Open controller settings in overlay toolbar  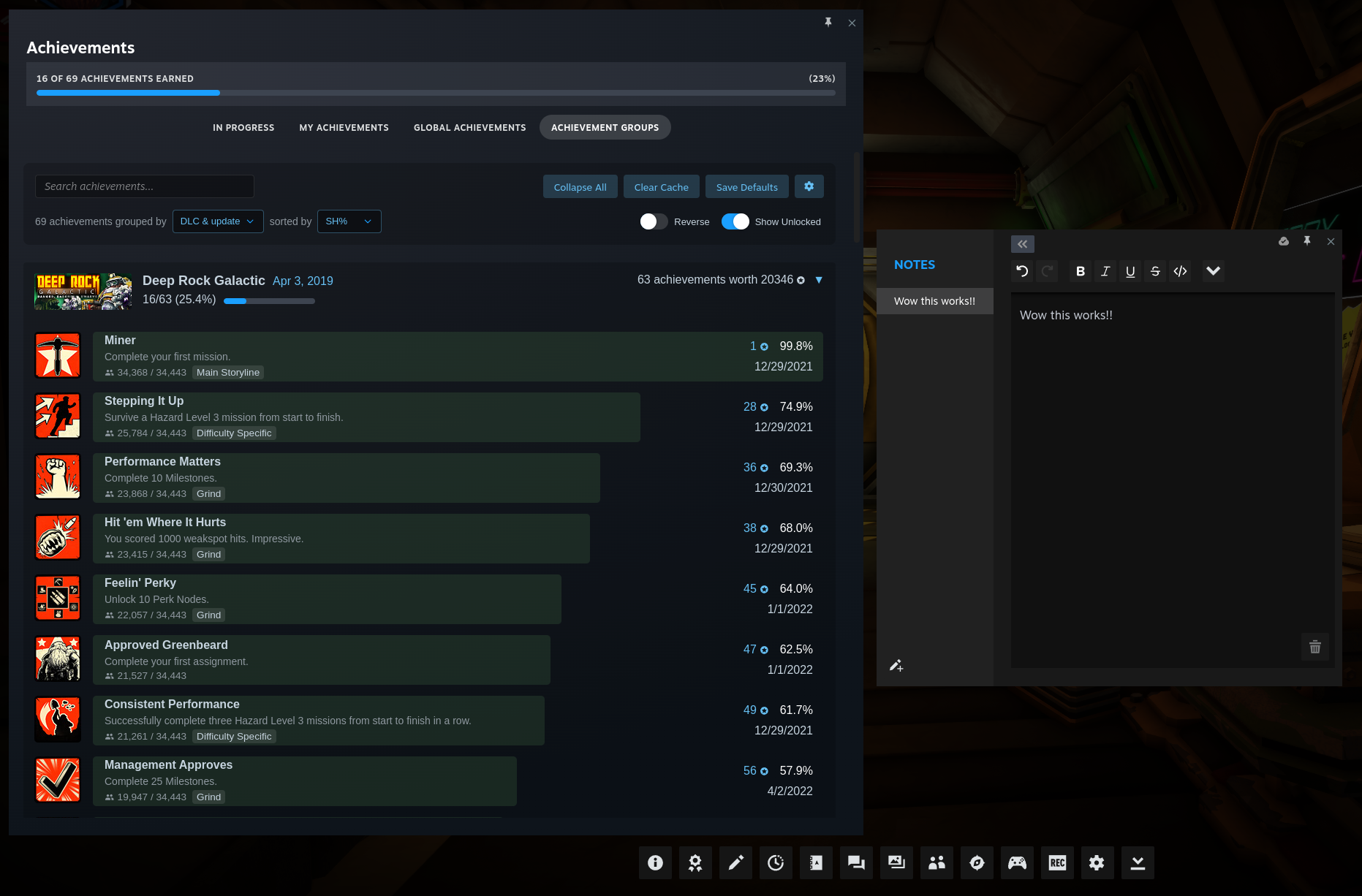click(x=1017, y=863)
